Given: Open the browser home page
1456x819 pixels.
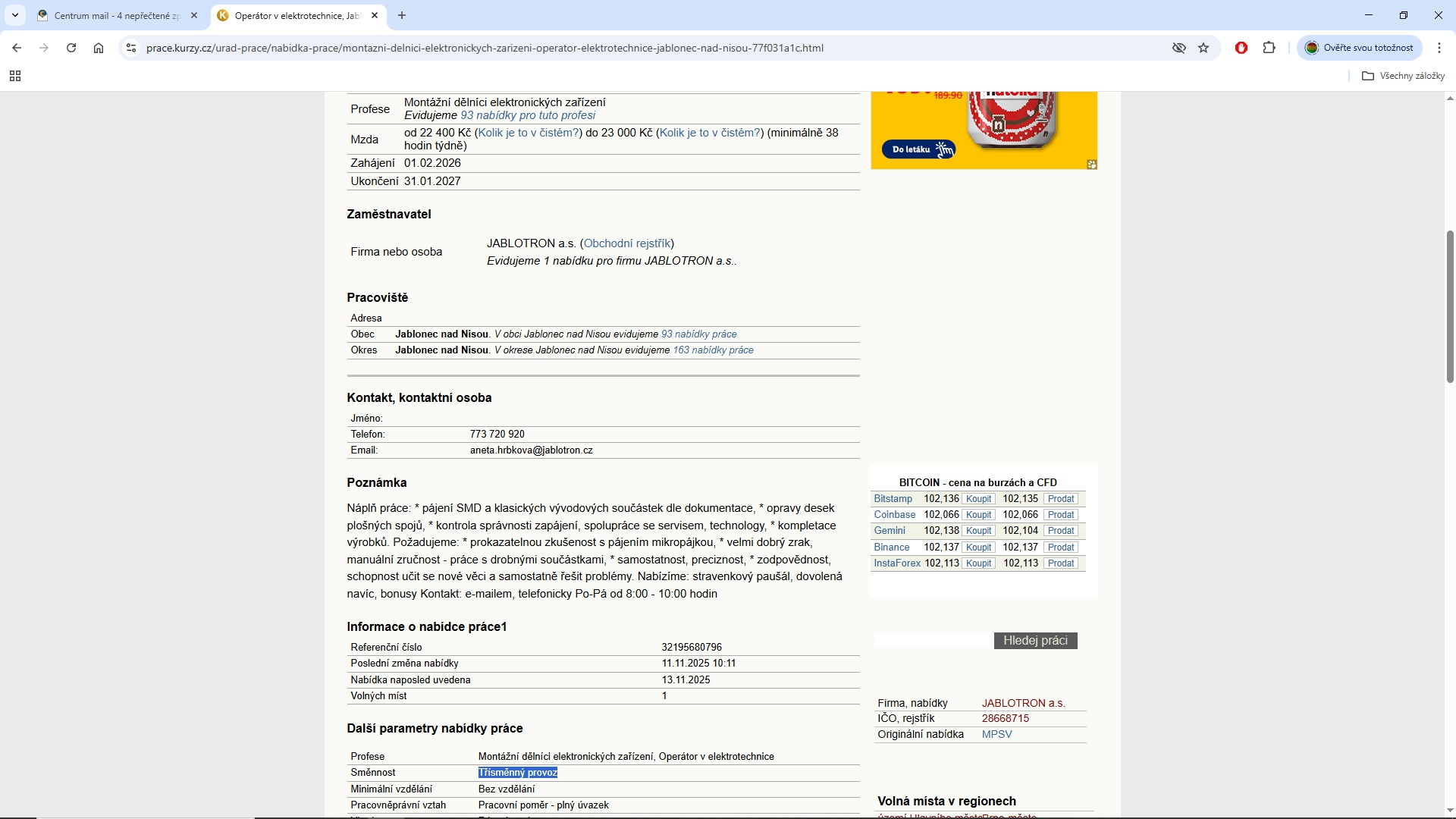Looking at the screenshot, I should pos(99,48).
